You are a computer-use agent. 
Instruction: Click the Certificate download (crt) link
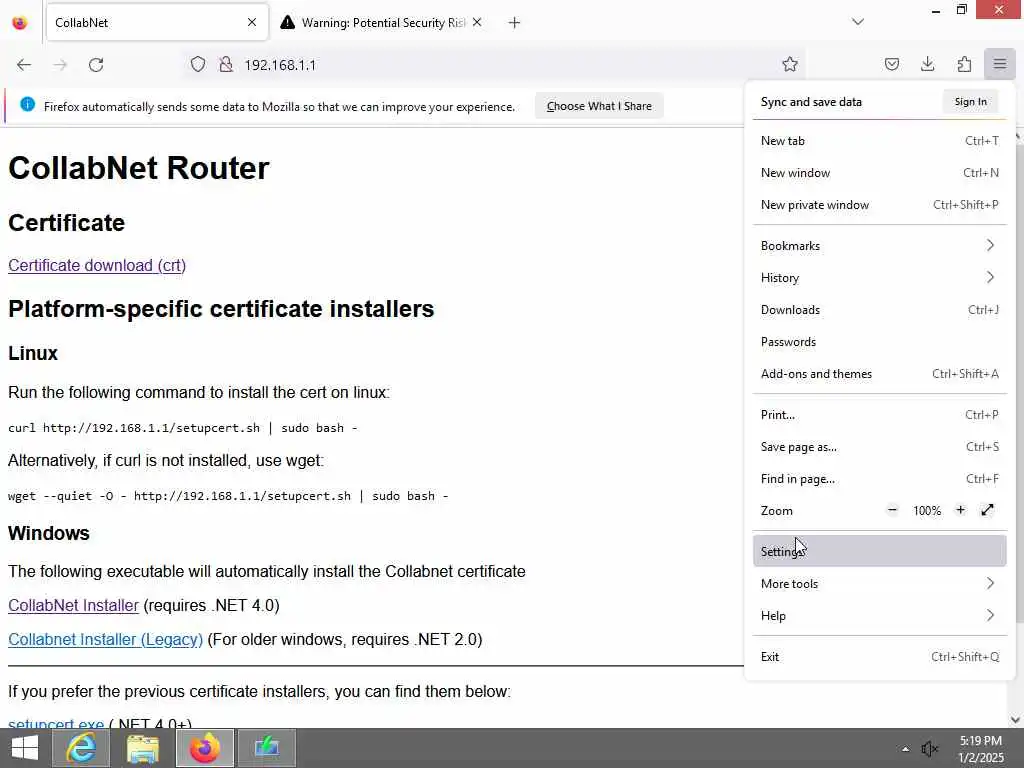click(x=97, y=265)
